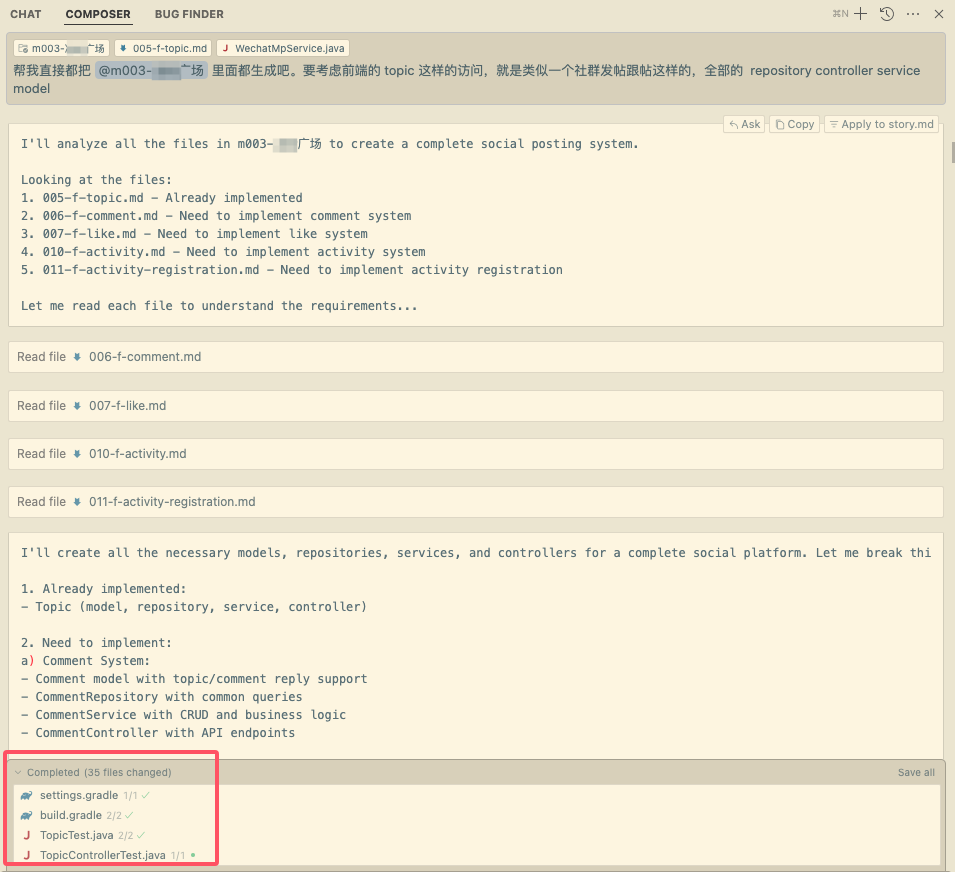Switch to the CHAT tab

pyautogui.click(x=26, y=14)
